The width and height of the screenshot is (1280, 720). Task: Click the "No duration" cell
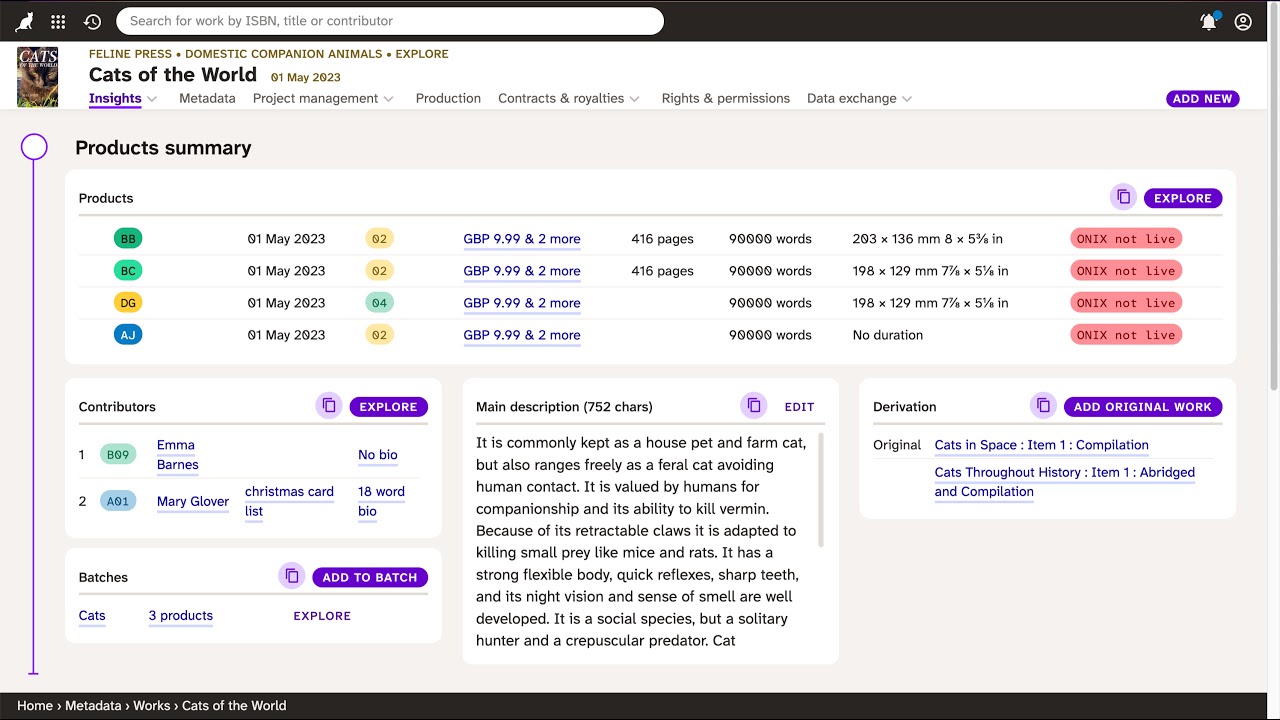point(888,335)
